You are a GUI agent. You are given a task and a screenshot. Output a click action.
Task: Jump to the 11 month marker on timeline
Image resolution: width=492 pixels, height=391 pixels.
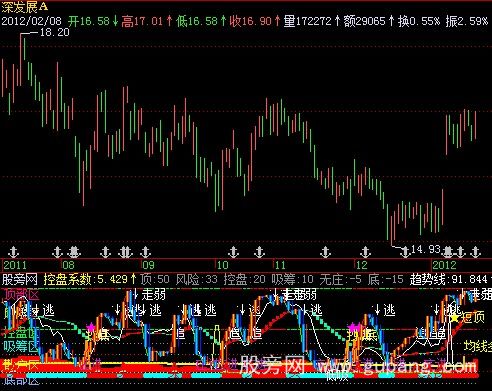point(280,265)
